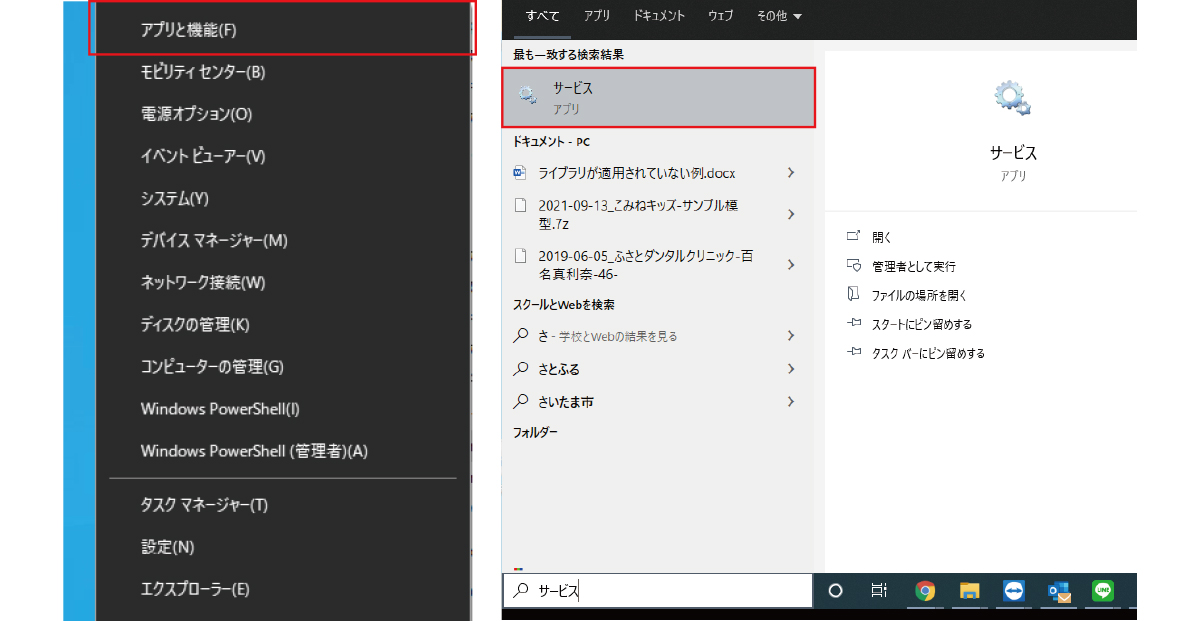Click the File Explorer taskbar icon
The height and width of the screenshot is (621, 1200).
[x=968, y=591]
